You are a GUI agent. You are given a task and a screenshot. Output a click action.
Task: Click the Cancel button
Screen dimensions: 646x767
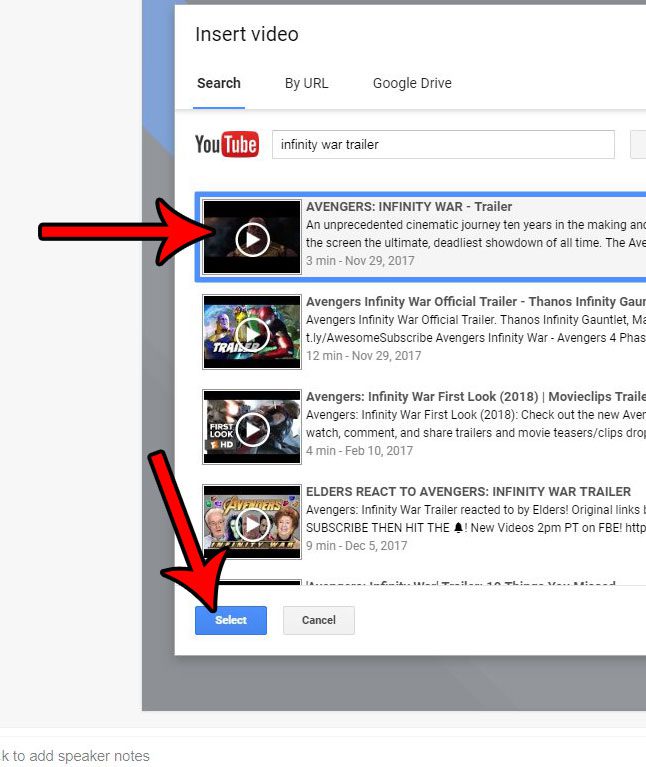318,620
